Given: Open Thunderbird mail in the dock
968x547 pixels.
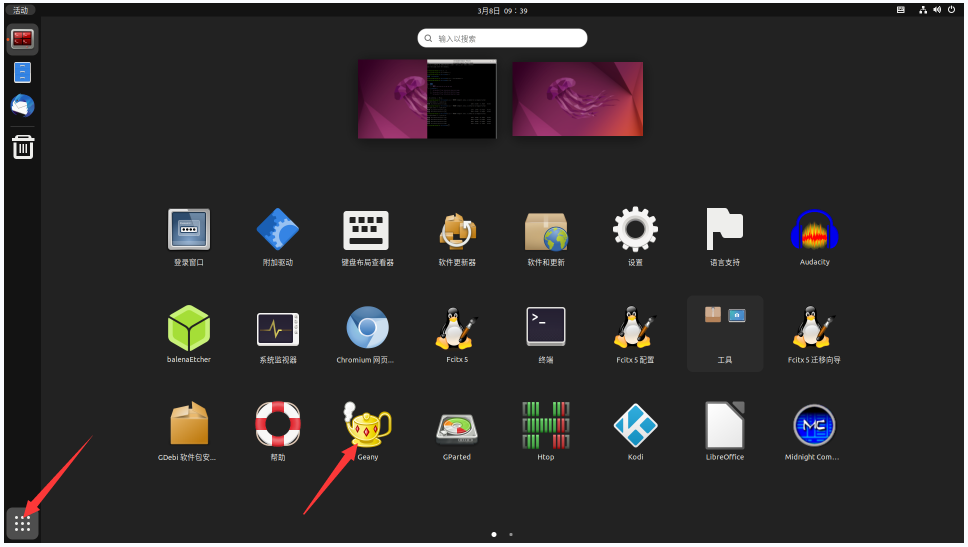Looking at the screenshot, I should point(22,105).
